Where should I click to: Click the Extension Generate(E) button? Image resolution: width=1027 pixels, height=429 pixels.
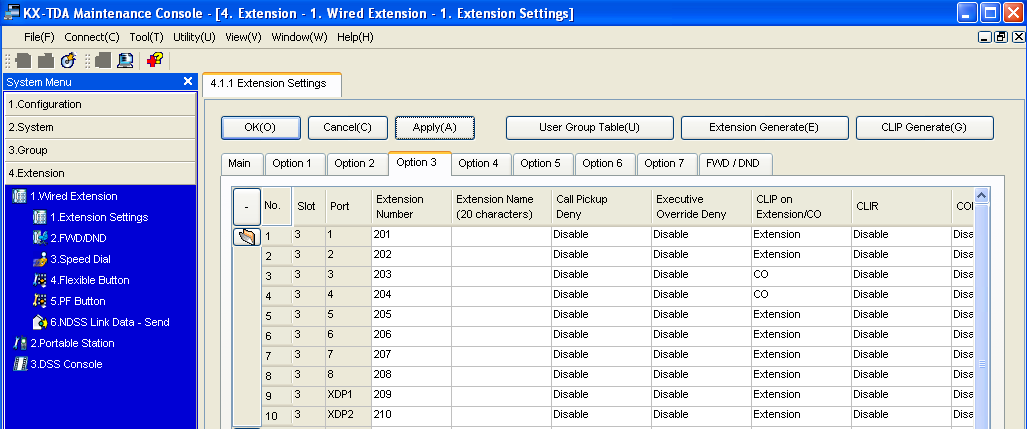click(764, 128)
